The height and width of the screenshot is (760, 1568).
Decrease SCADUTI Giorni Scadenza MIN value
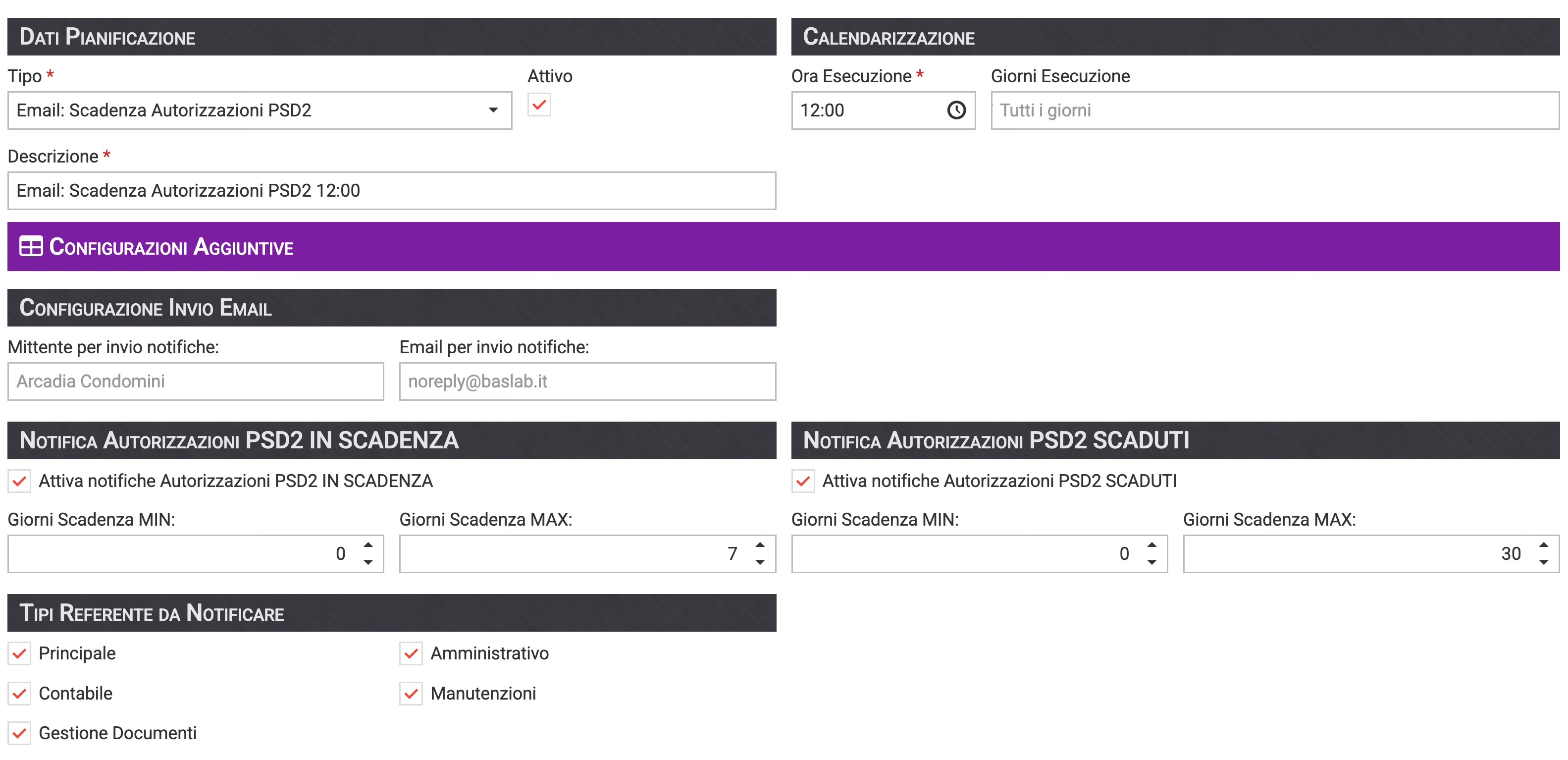pyautogui.click(x=1151, y=562)
